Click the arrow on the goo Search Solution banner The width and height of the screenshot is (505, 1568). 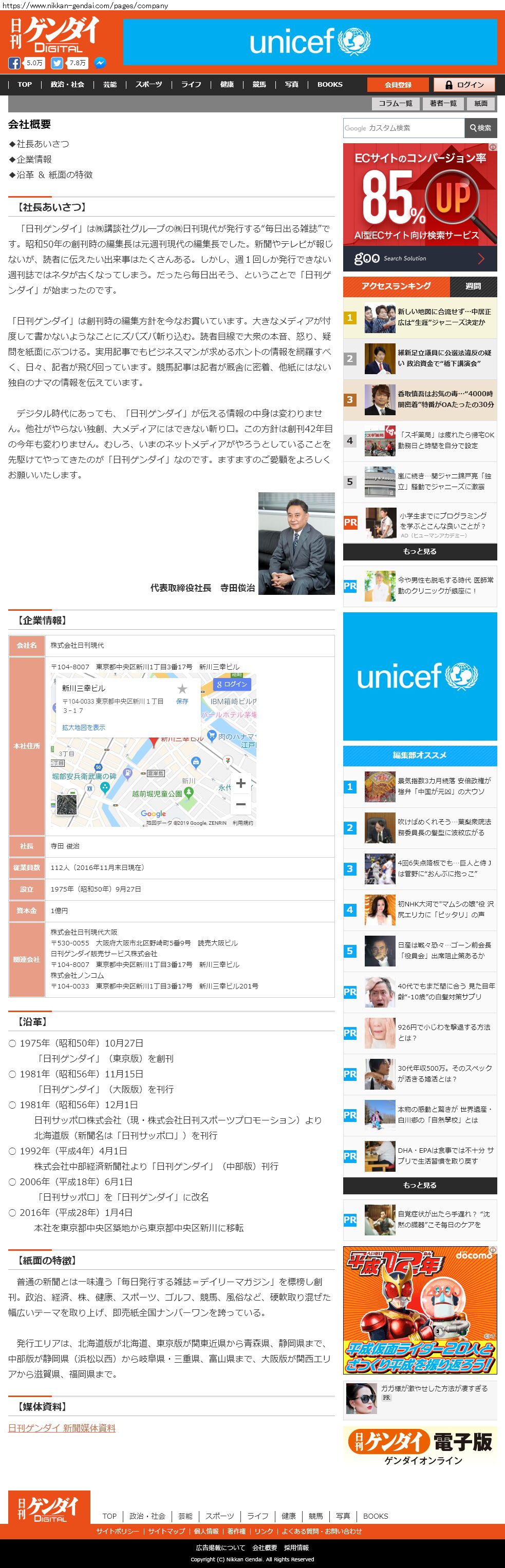point(481,259)
